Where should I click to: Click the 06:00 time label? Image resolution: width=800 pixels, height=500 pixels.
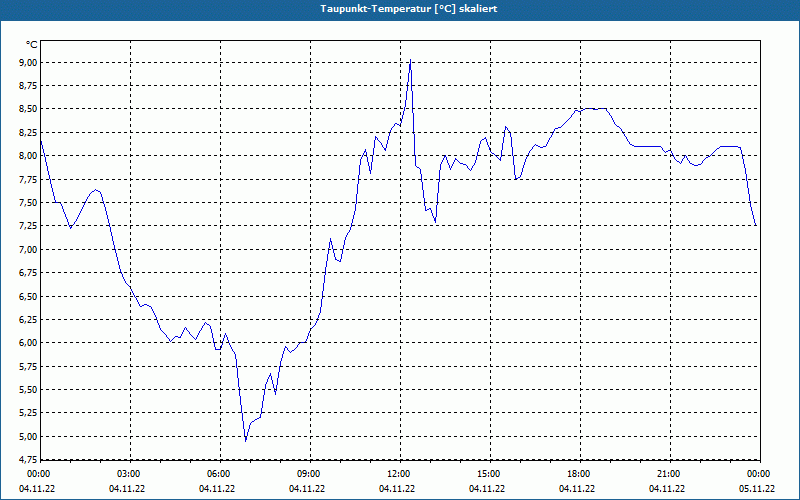coord(218,474)
